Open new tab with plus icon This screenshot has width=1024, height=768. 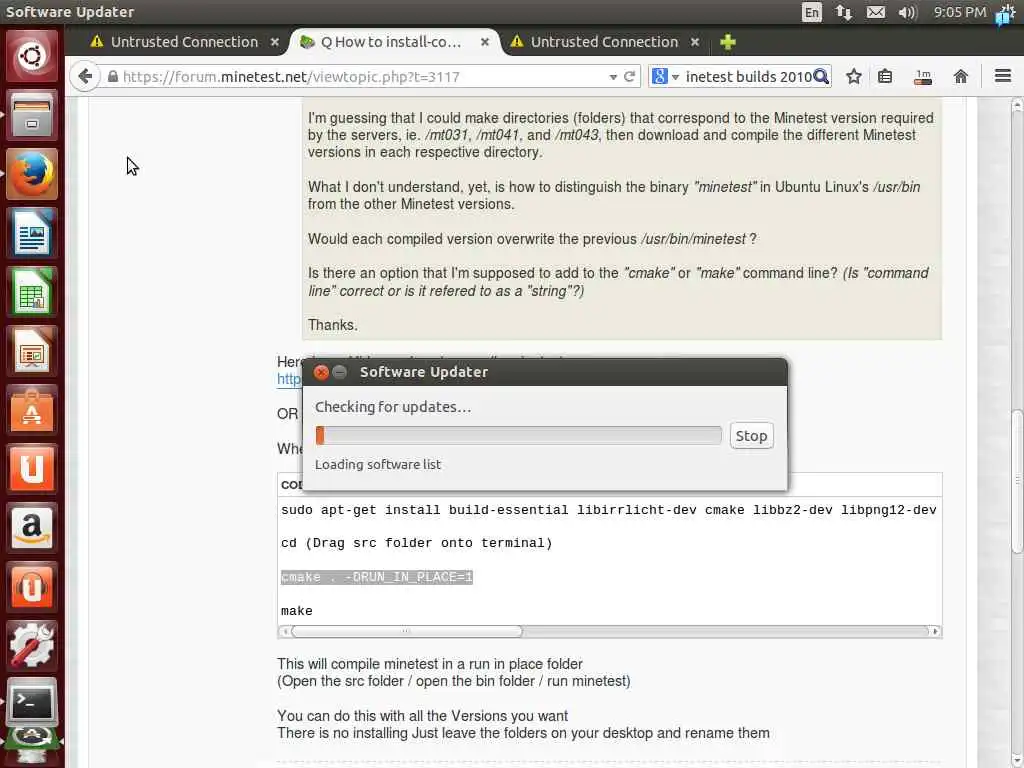(x=728, y=42)
